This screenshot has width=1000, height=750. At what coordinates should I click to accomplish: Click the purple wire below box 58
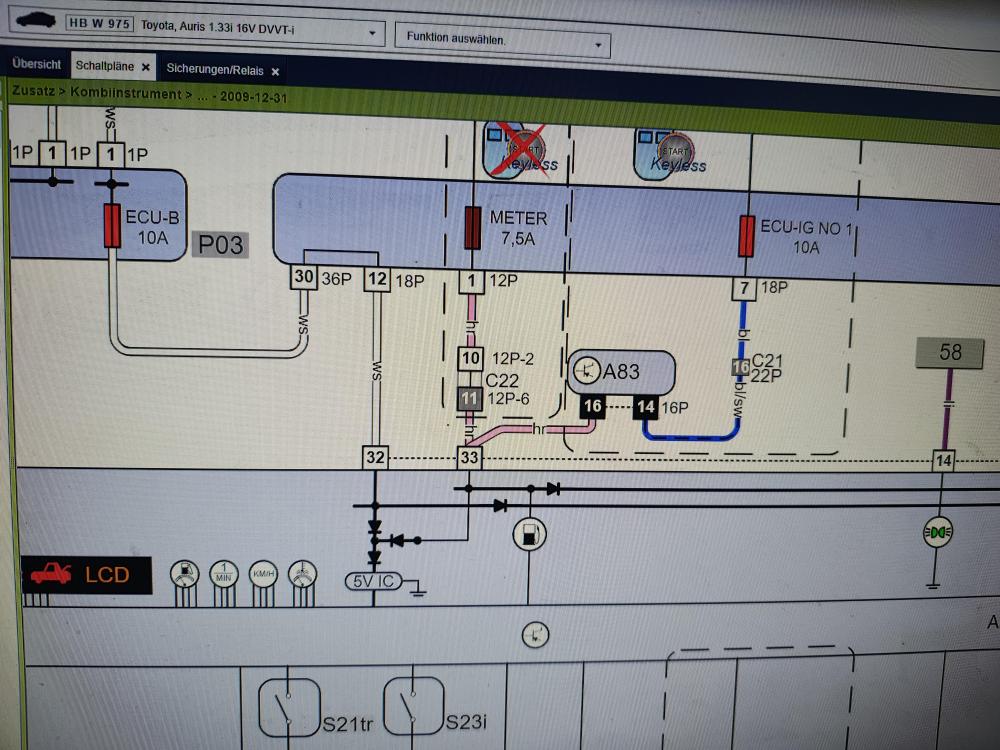point(948,408)
